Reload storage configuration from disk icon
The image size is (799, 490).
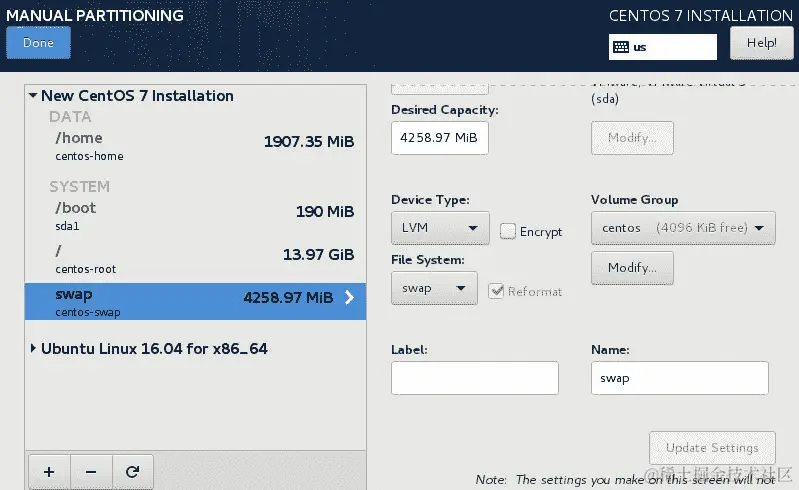(x=132, y=472)
